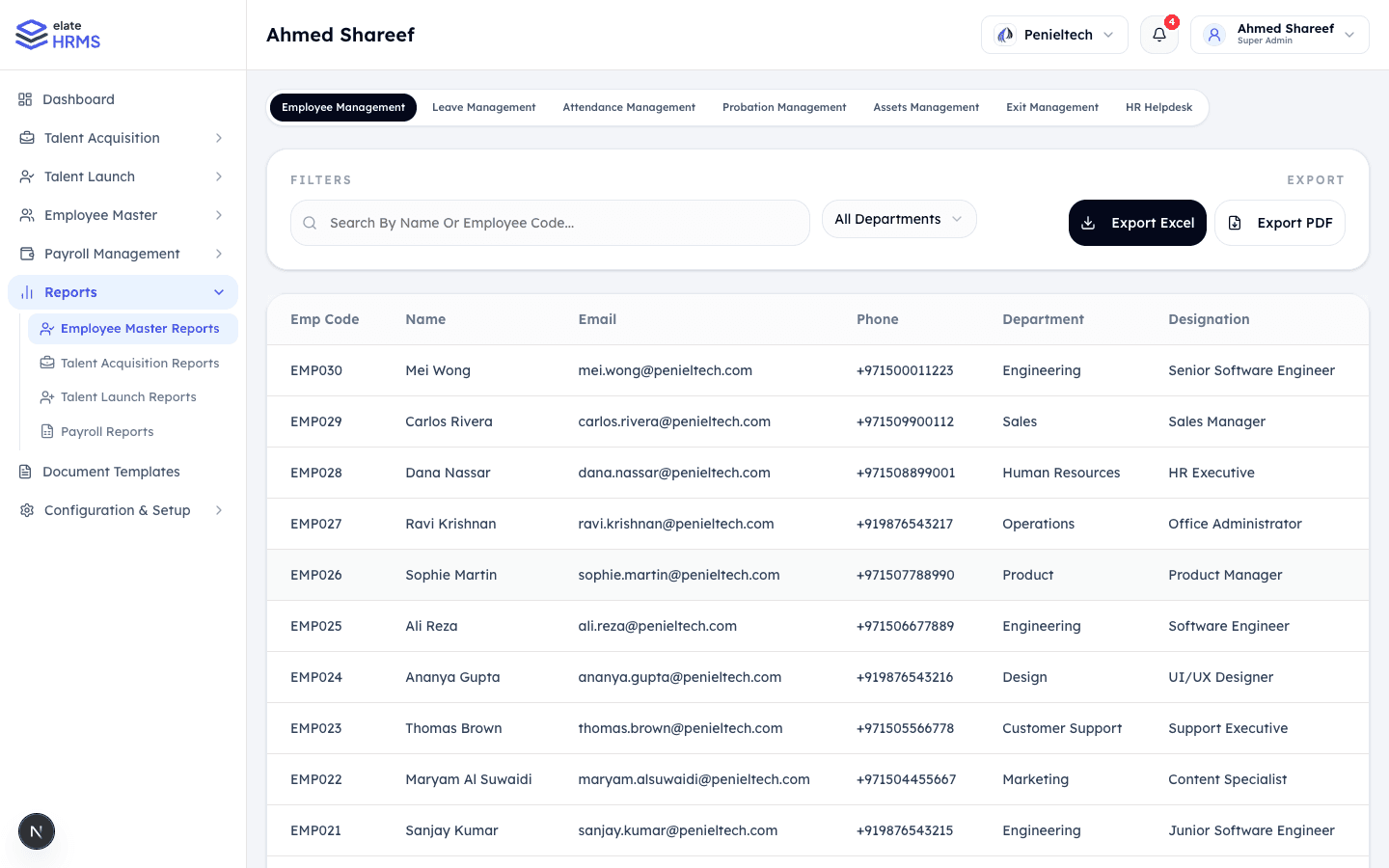Click the Export Excel button
The width and height of the screenshot is (1389, 868).
click(1137, 223)
